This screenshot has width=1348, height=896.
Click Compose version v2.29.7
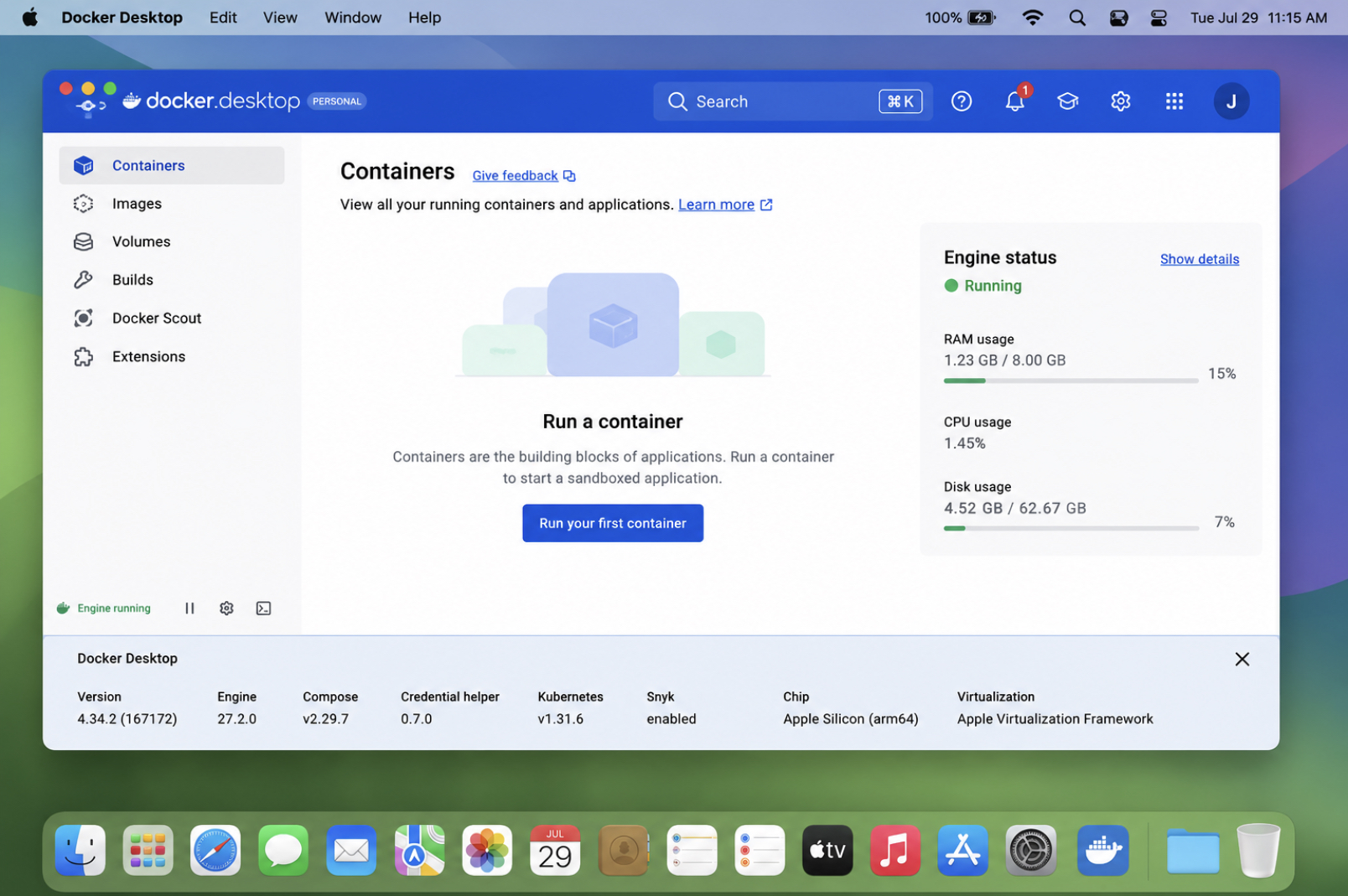(326, 719)
